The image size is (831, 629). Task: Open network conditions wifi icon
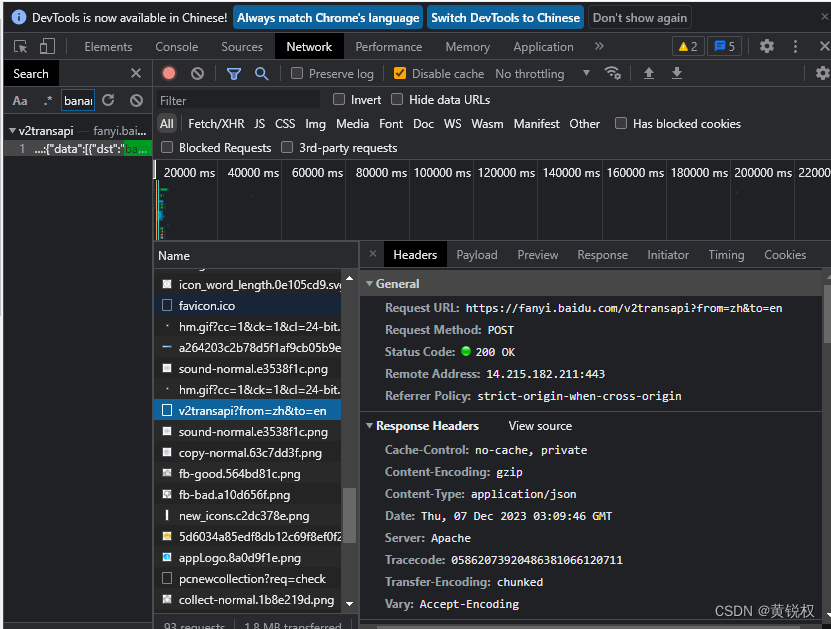click(x=613, y=73)
